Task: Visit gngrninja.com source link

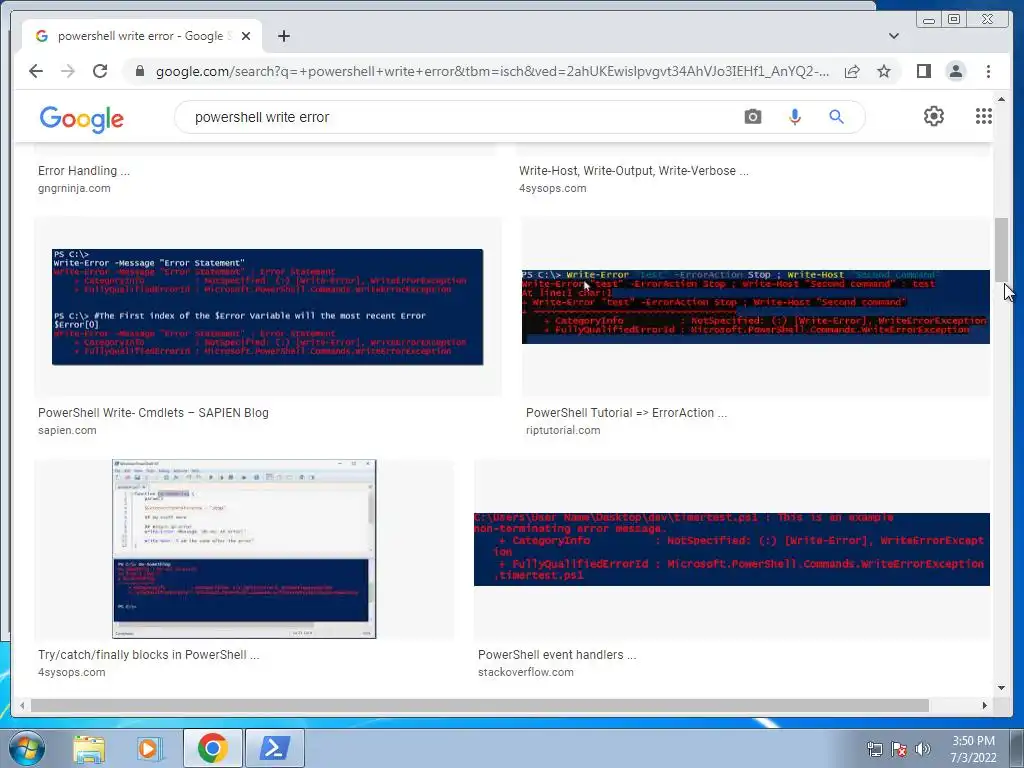Action: click(x=74, y=188)
